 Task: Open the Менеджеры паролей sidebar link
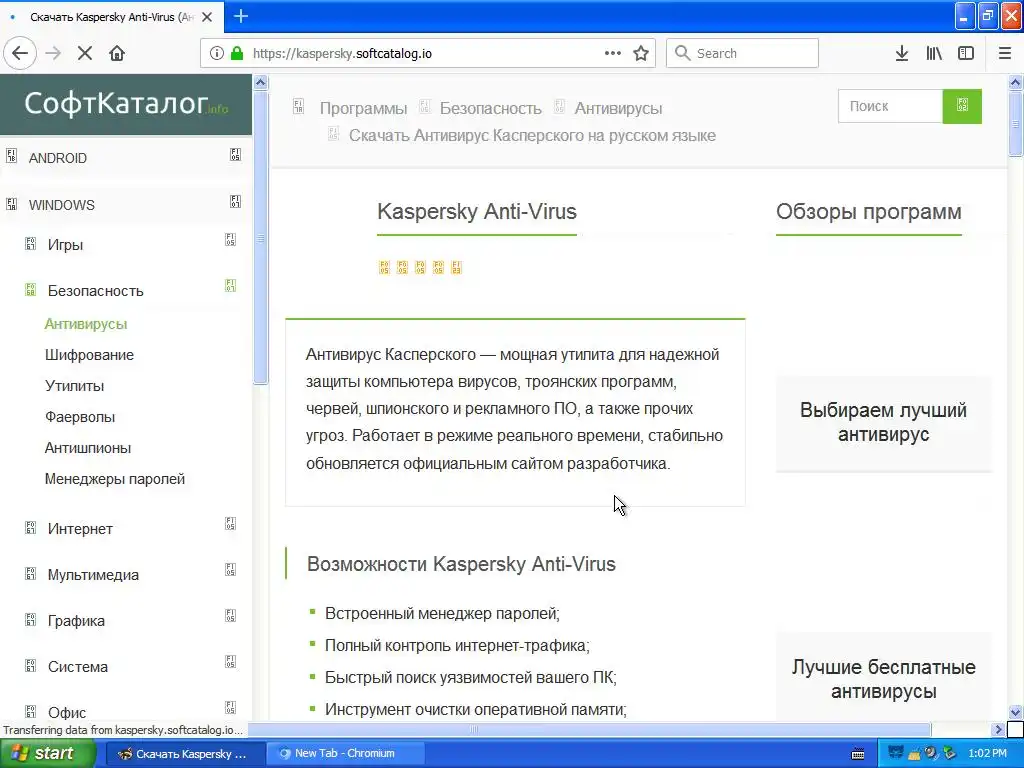[x=115, y=479]
